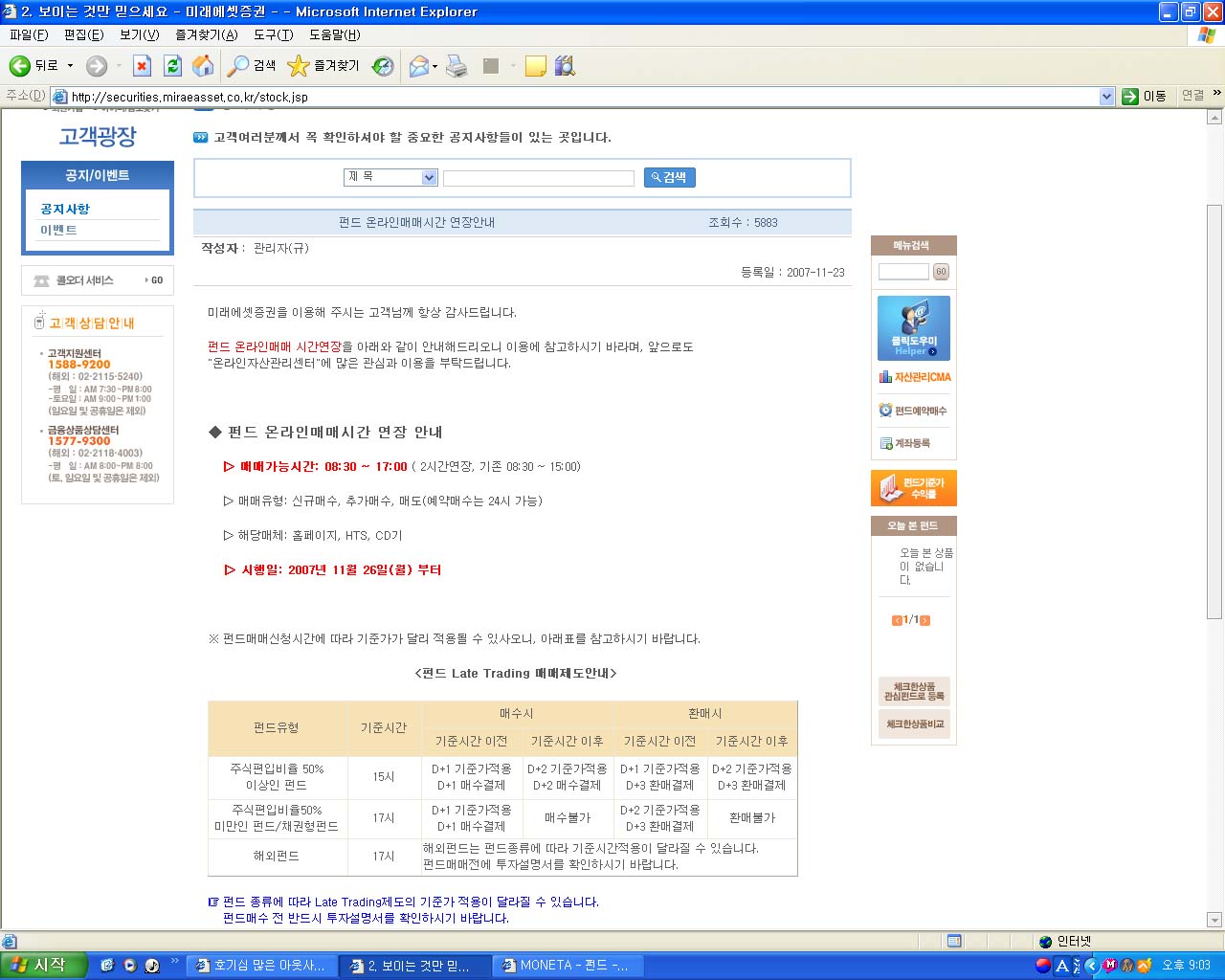Open 펀드예약매수 sidebar link
The width and height of the screenshot is (1225, 980).
913,411
